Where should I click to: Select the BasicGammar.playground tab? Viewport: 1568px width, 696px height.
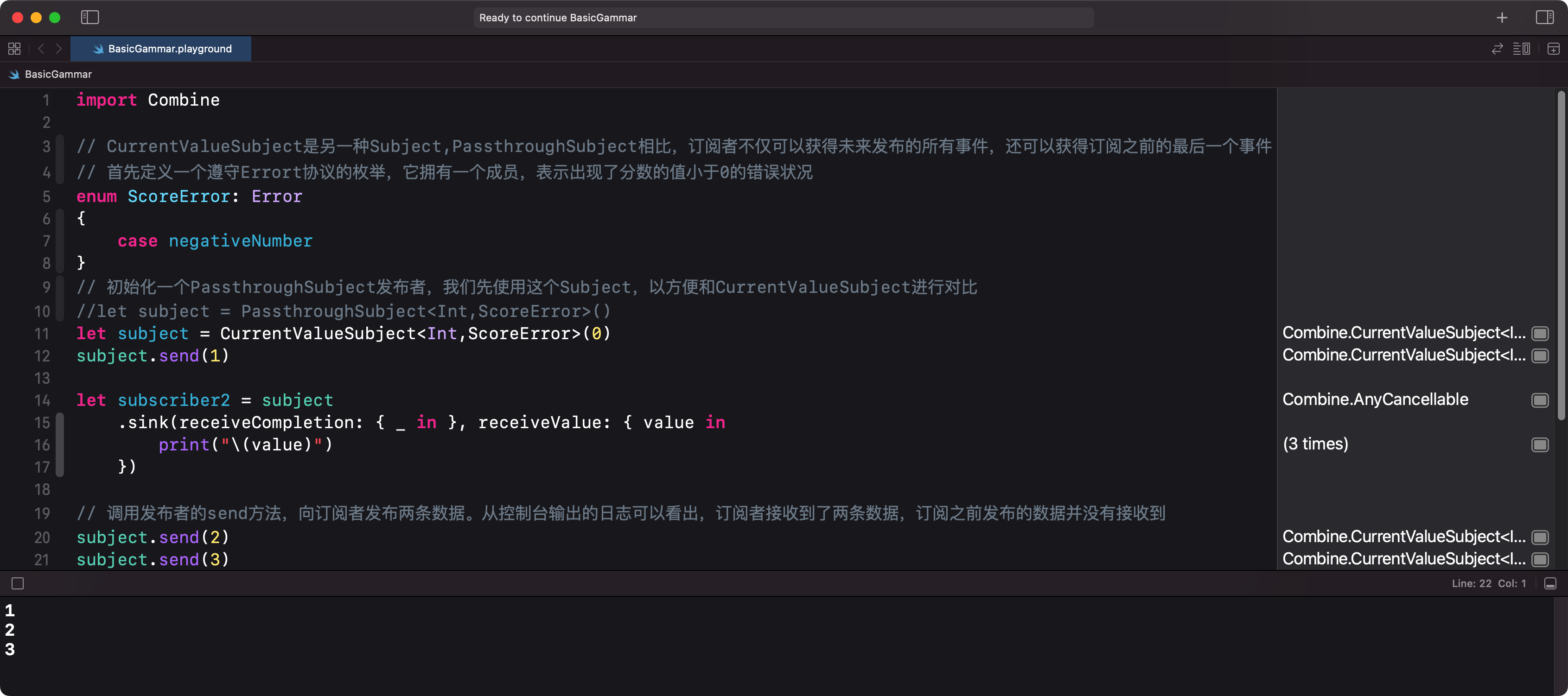pos(161,49)
